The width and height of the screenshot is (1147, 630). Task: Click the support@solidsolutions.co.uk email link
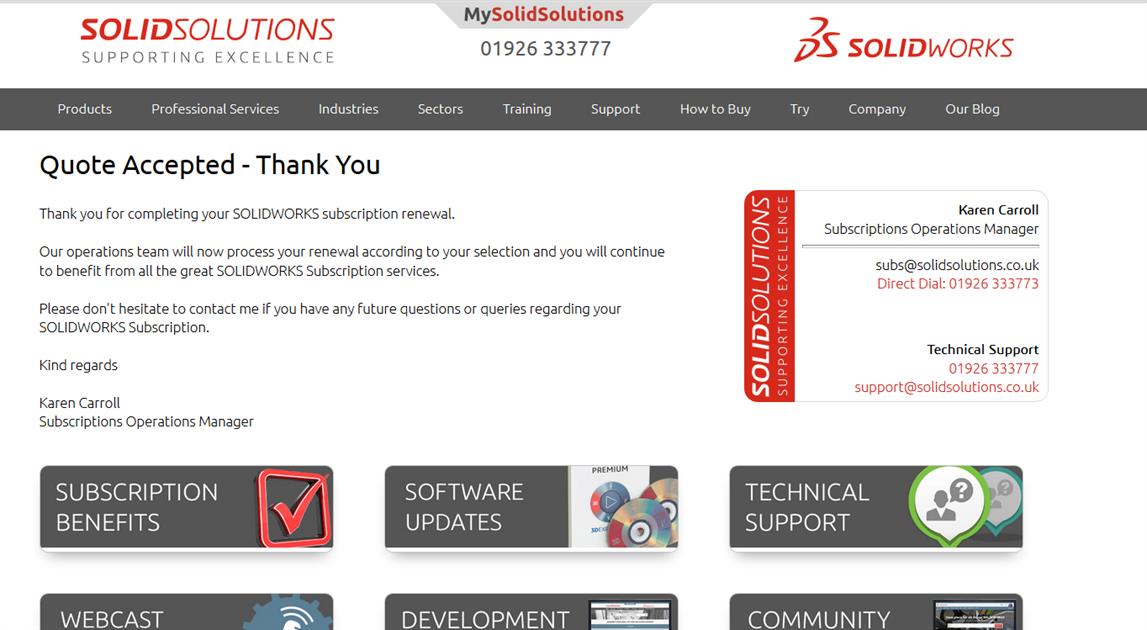(x=946, y=387)
